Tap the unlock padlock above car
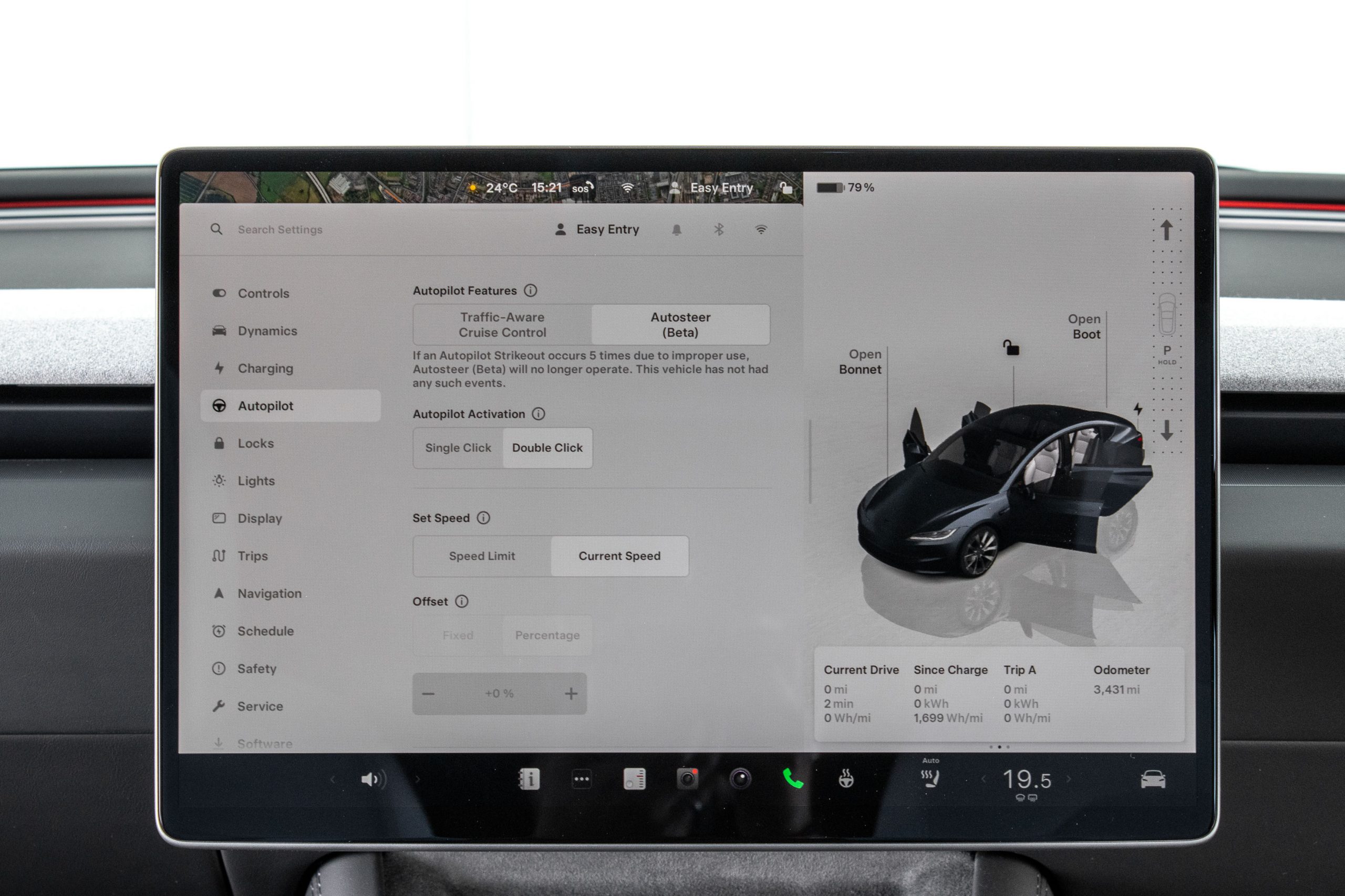This screenshot has height=896, width=1345. click(1011, 348)
